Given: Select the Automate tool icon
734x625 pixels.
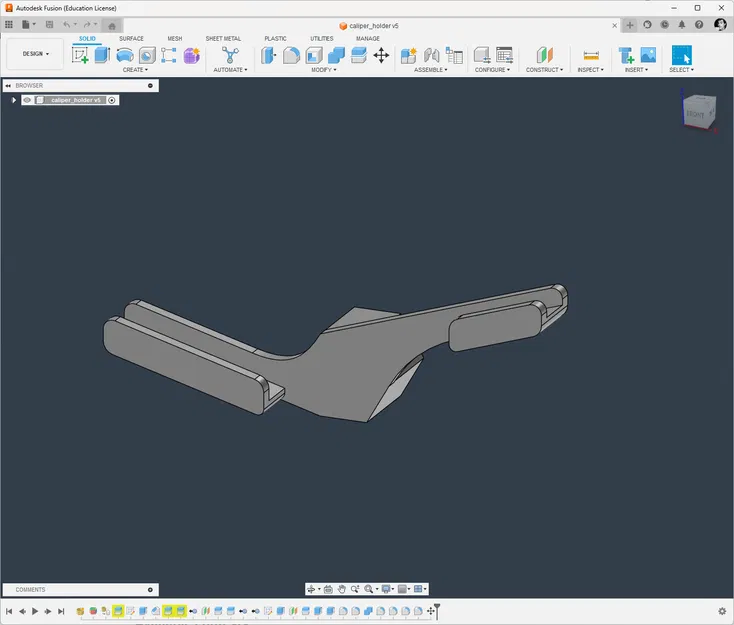Looking at the screenshot, I should [x=230, y=55].
